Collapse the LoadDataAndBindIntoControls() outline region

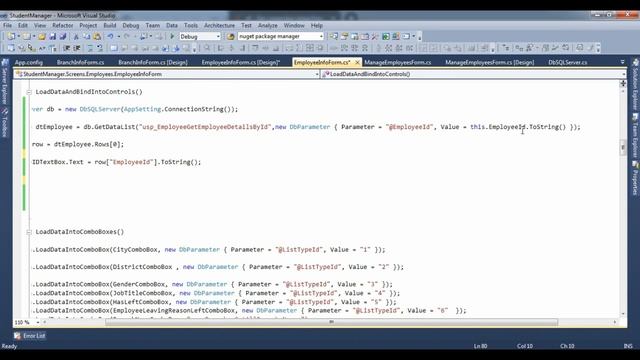[29, 92]
